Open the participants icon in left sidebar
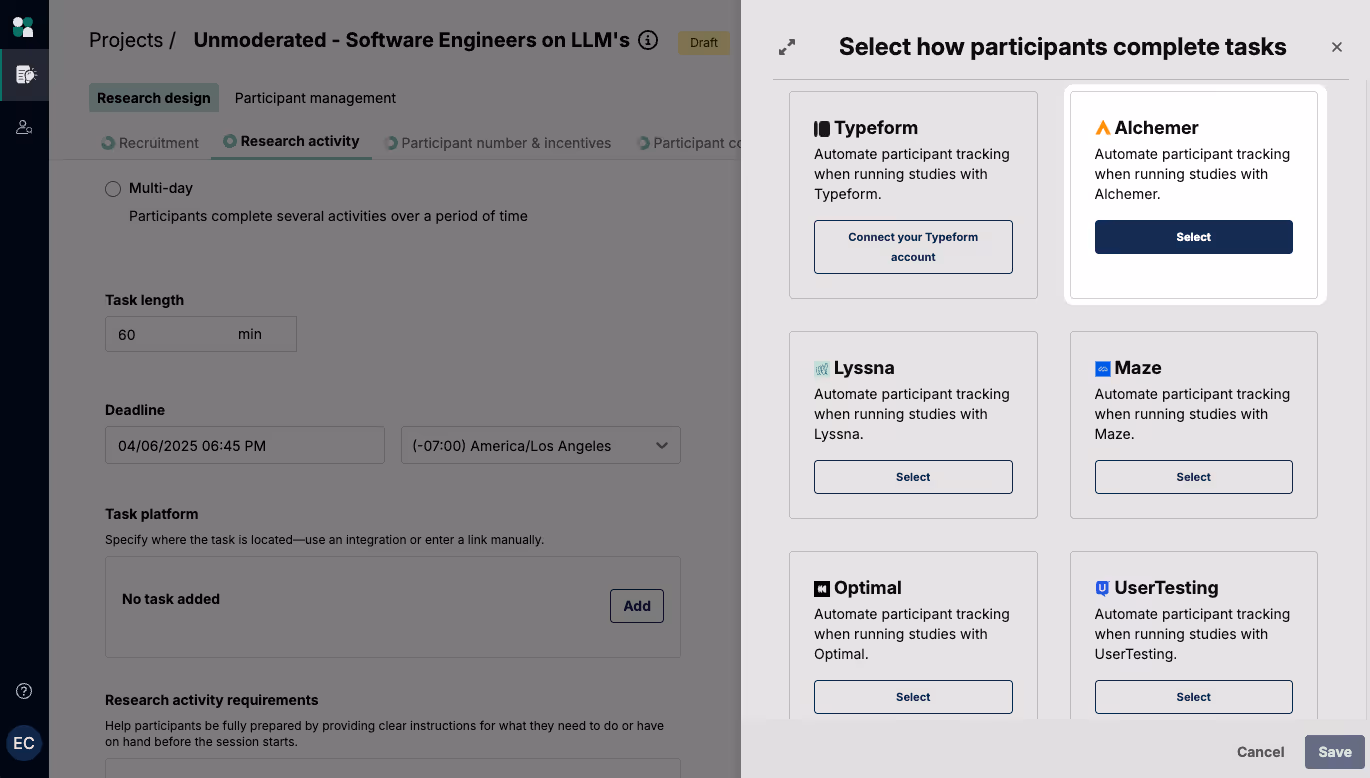Viewport: 1370px width, 778px height. pyautogui.click(x=24, y=127)
